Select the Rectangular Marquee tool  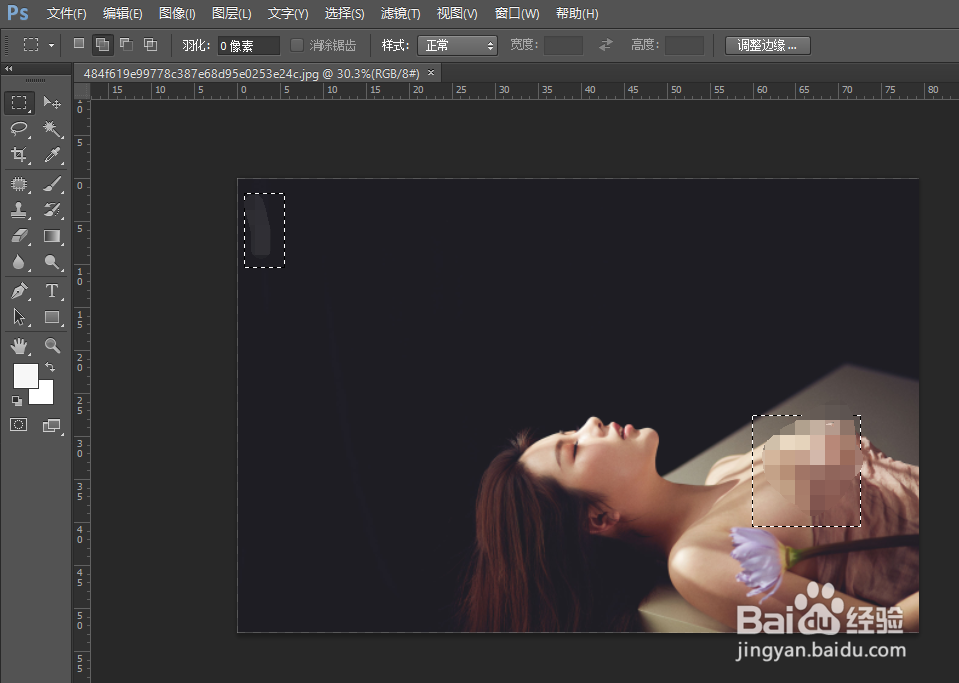19,103
